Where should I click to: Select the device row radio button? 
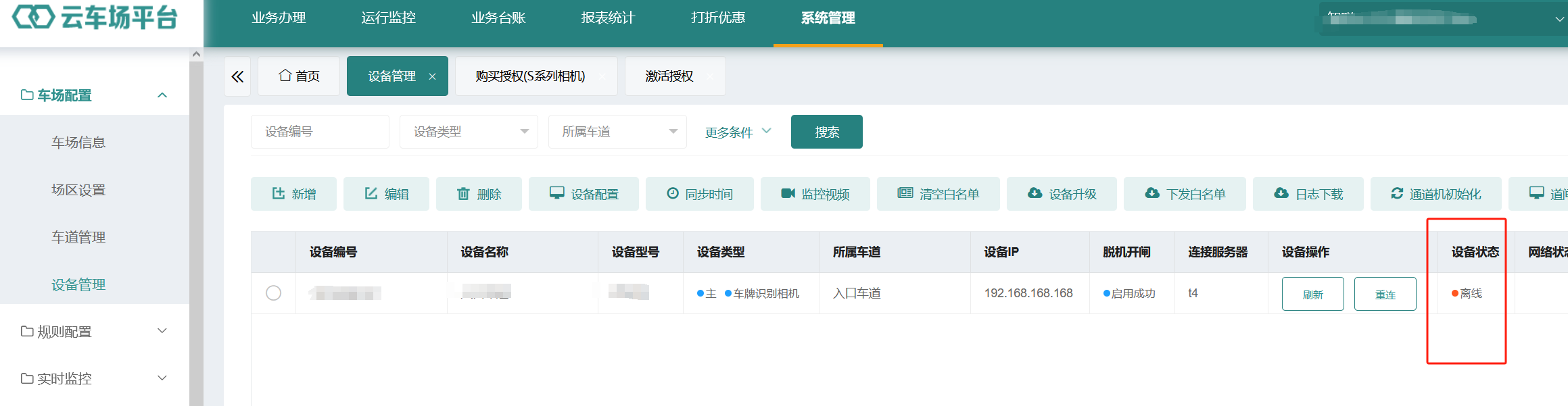click(273, 293)
